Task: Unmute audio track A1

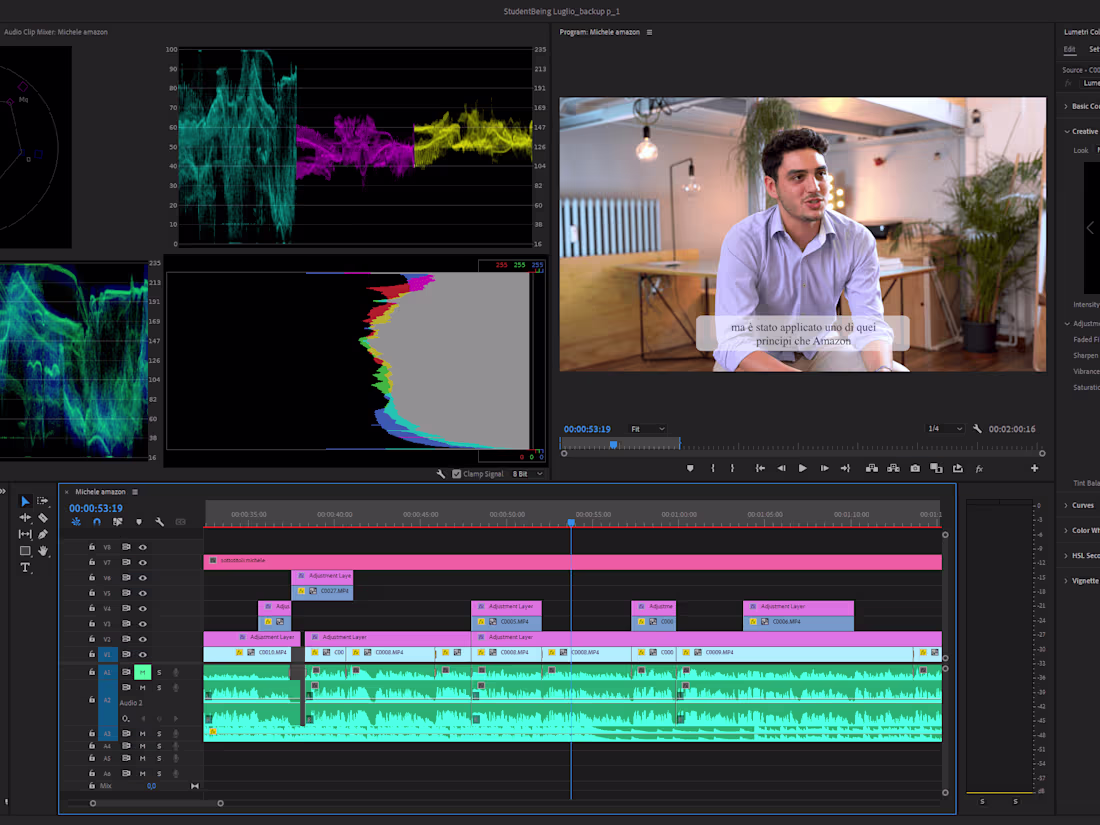Action: click(x=143, y=672)
